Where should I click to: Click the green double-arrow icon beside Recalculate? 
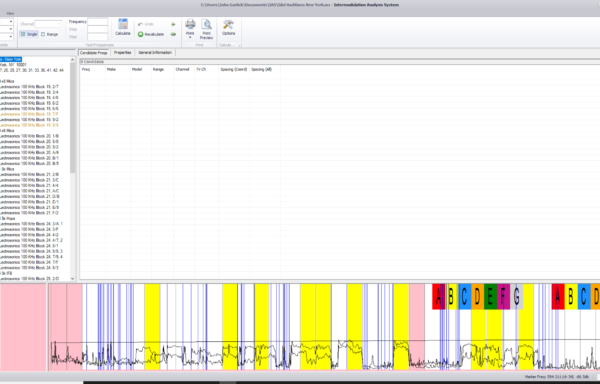[173, 34]
